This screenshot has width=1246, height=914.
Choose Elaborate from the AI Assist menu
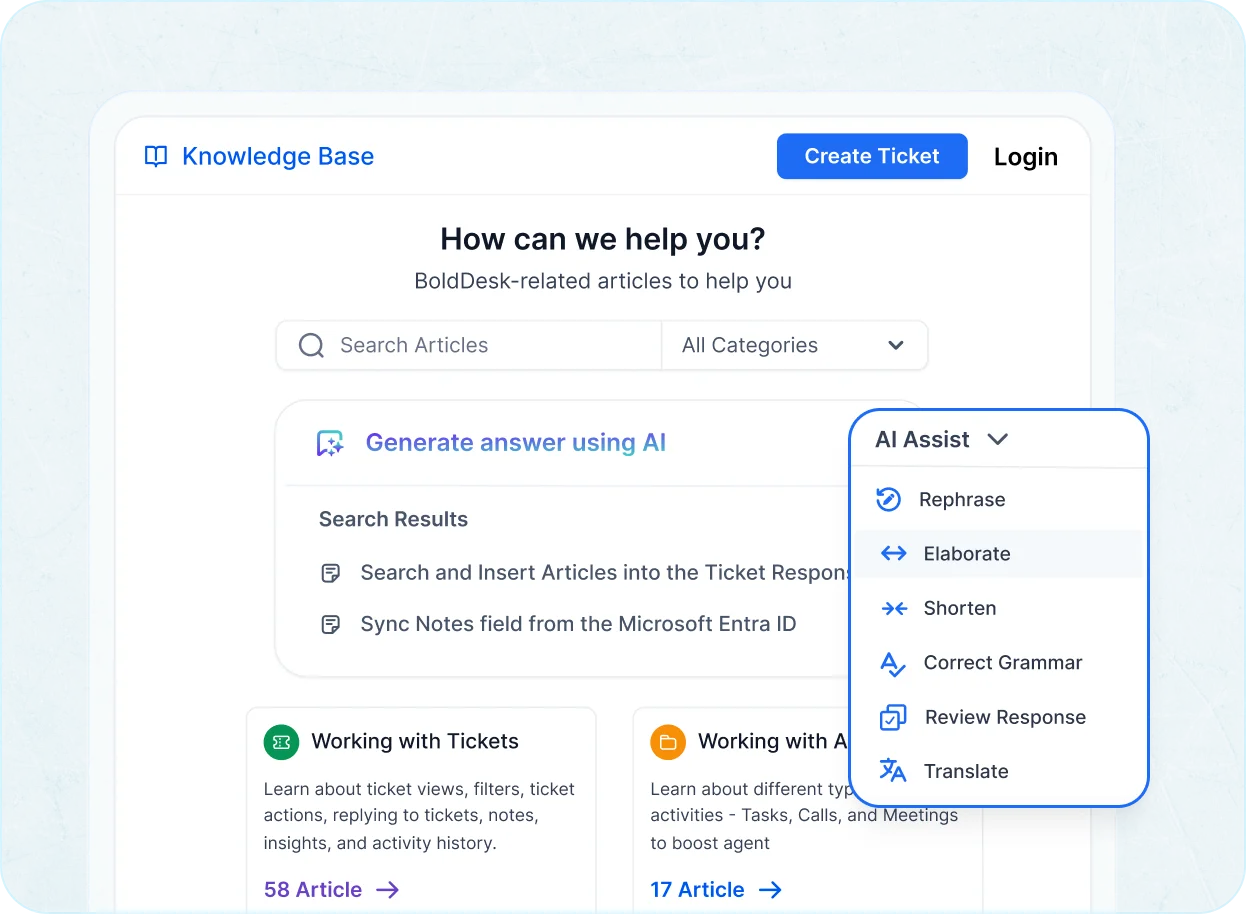tap(966, 553)
